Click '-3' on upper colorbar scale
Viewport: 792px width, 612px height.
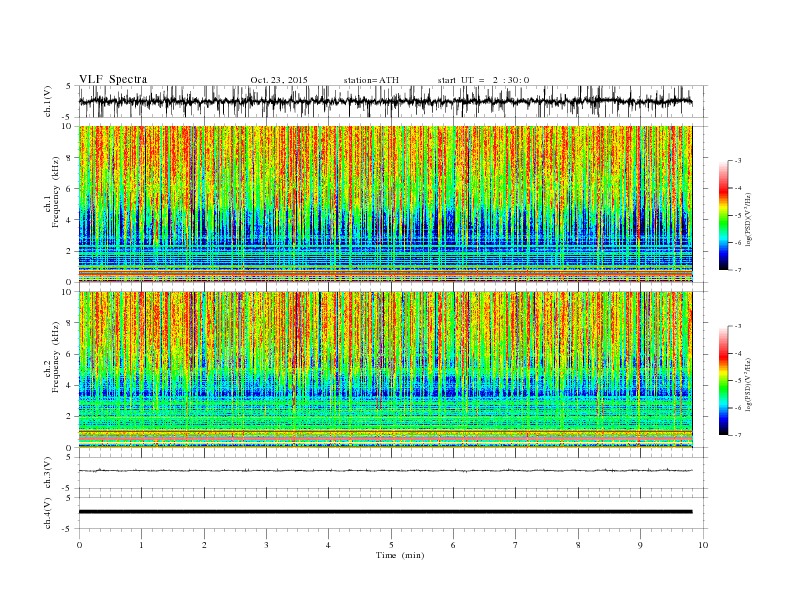[x=737, y=161]
